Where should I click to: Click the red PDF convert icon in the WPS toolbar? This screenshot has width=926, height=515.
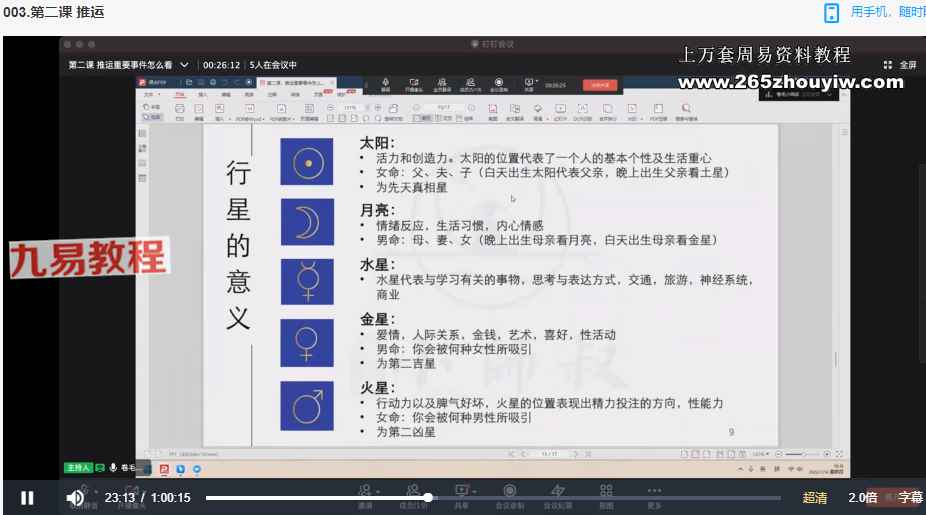tap(493, 109)
